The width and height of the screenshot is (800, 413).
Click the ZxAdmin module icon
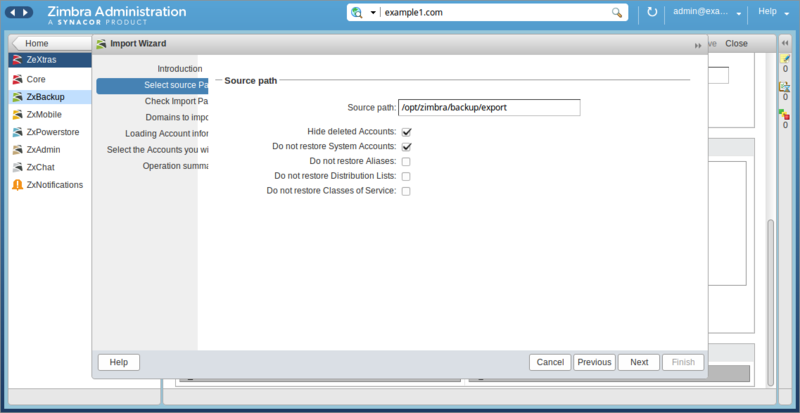(18, 150)
